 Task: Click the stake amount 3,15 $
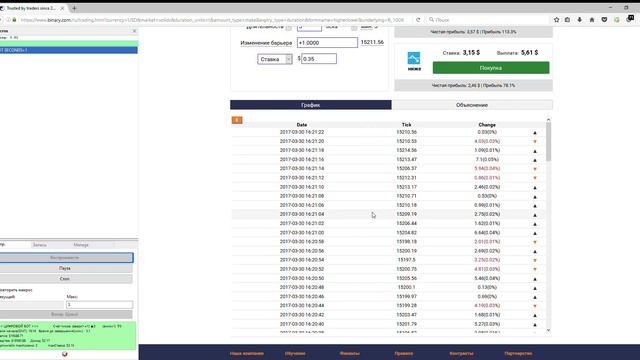tap(471, 53)
